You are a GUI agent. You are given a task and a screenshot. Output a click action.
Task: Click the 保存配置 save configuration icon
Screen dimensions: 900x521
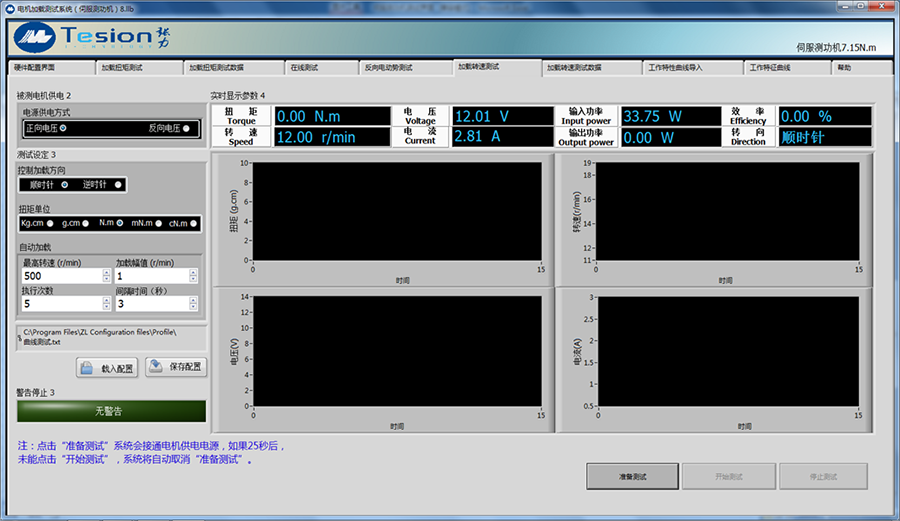157,366
